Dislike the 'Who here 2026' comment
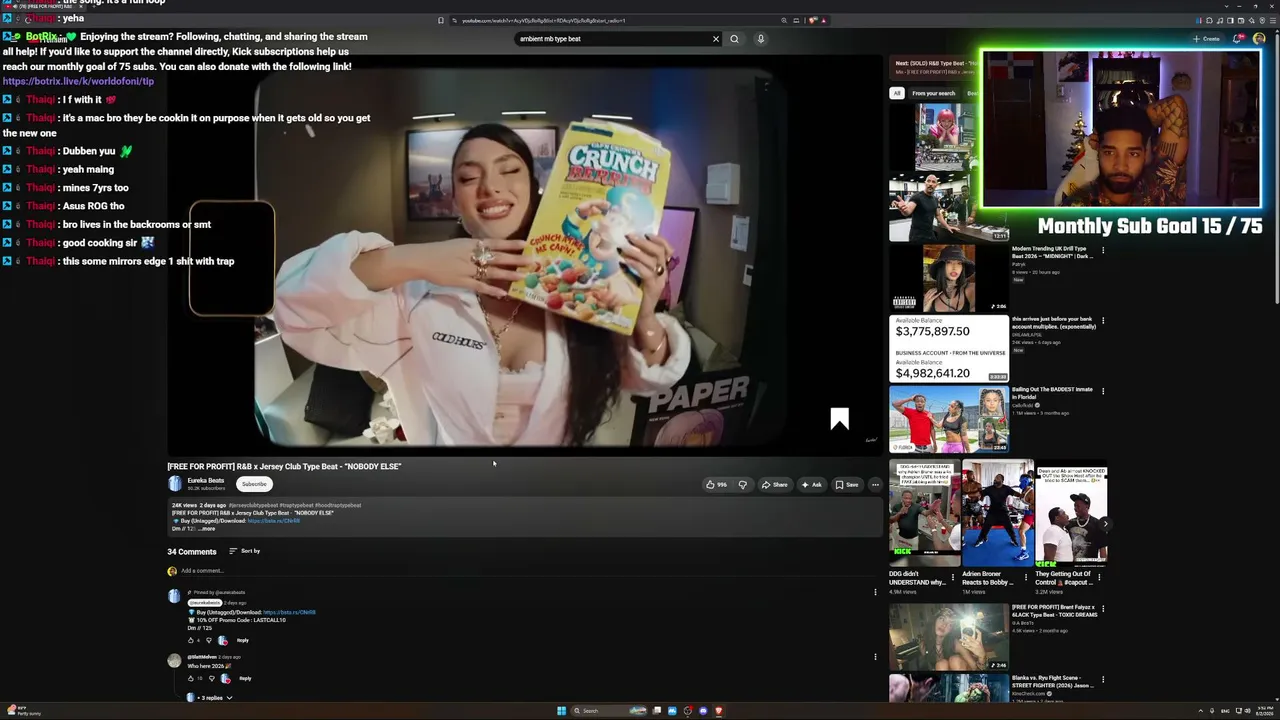 coord(211,678)
